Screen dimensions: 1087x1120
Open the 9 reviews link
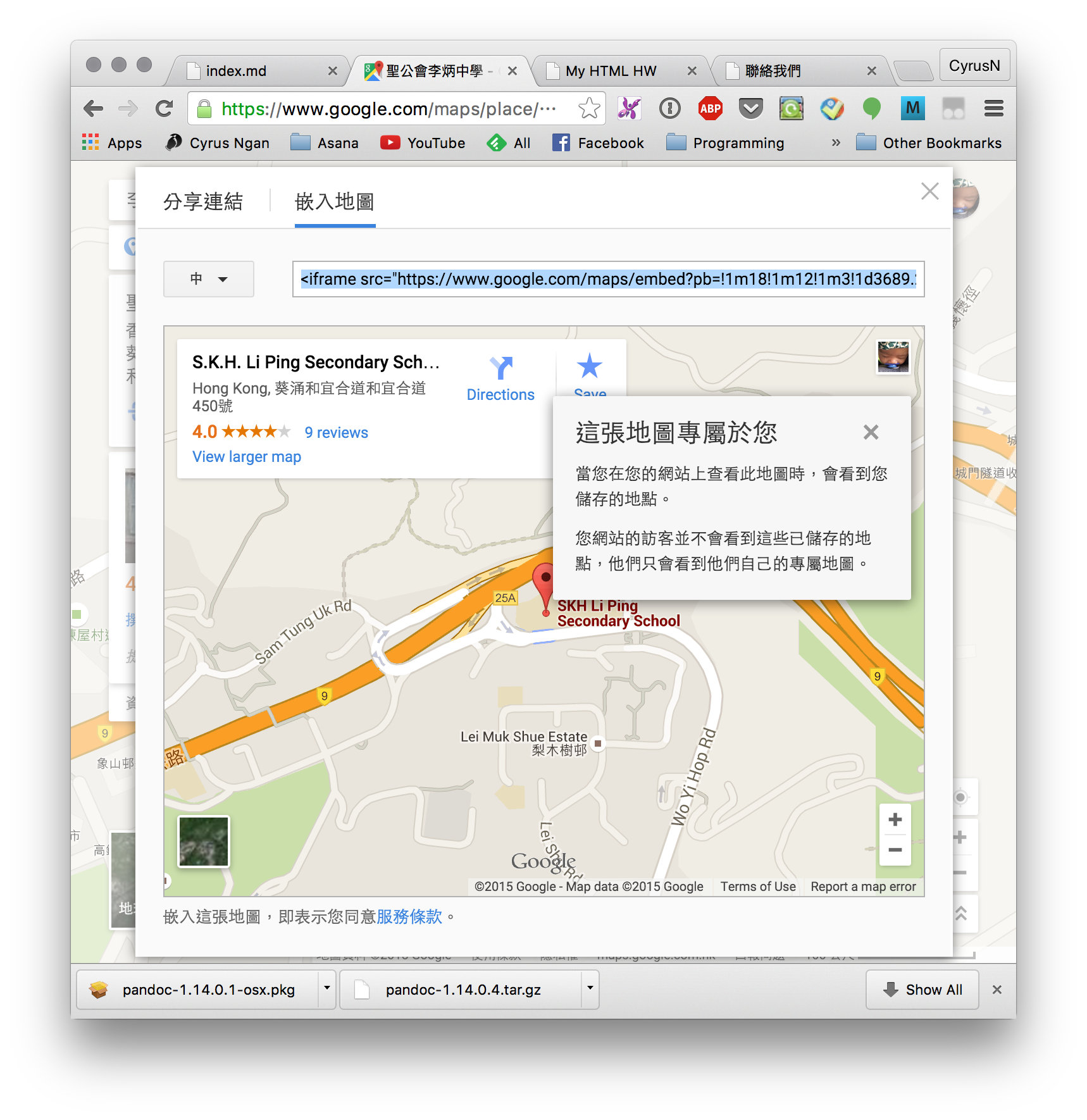336,432
